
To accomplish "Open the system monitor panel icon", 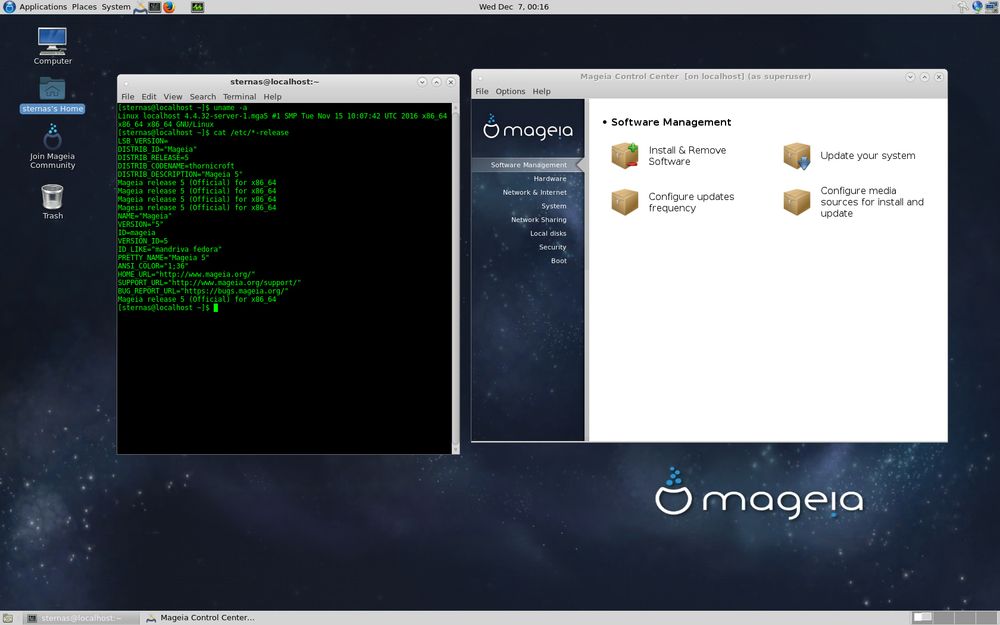I will pyautogui.click(x=198, y=7).
